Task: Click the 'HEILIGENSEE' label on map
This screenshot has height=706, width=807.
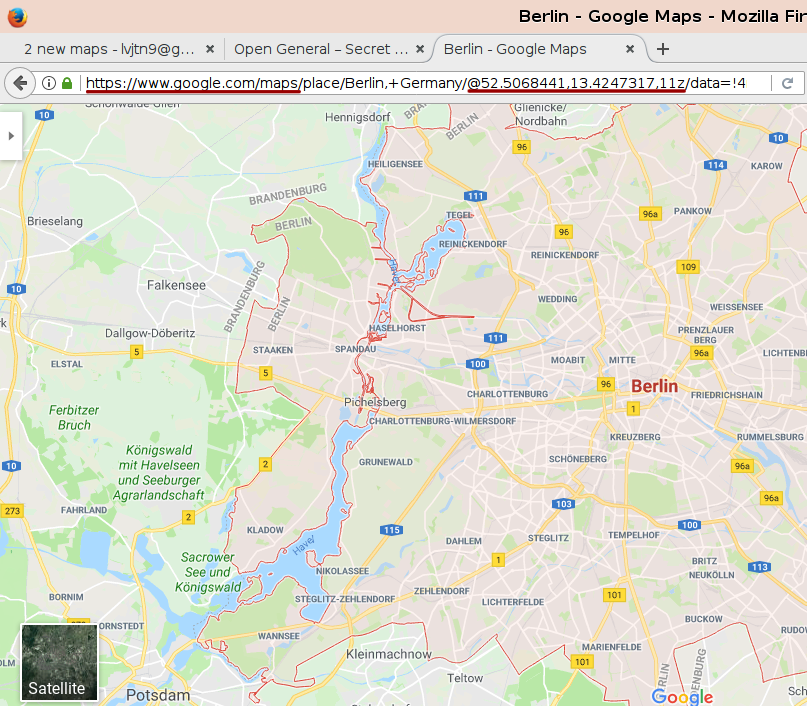Action: click(395, 164)
